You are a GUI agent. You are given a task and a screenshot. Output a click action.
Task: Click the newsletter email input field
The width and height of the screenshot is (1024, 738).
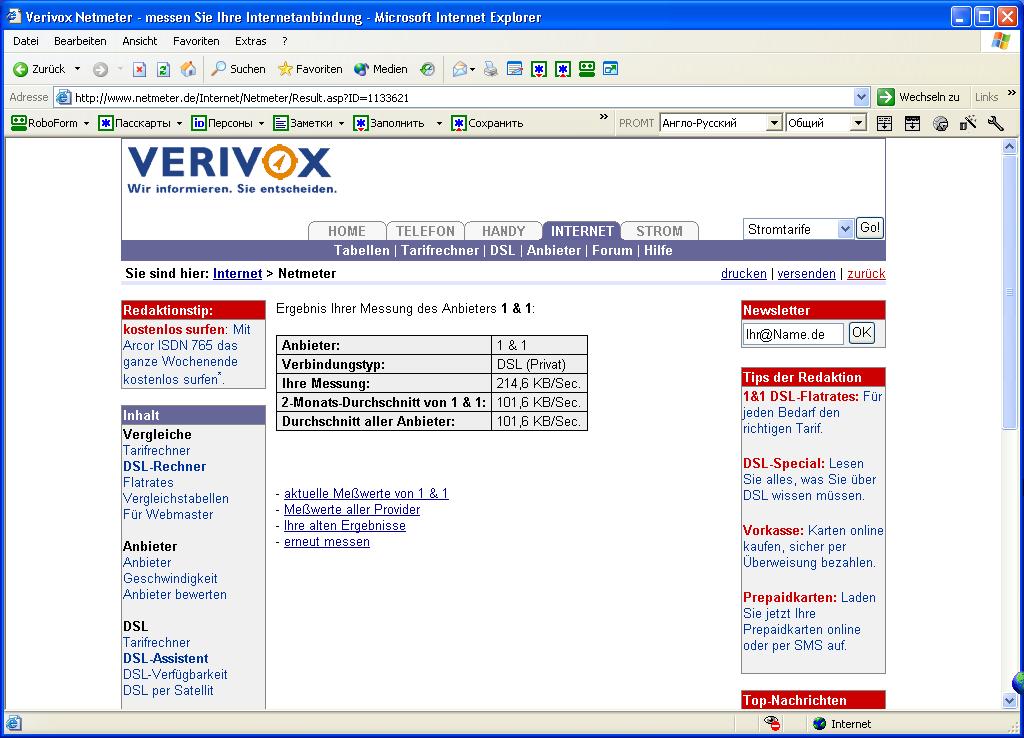click(793, 334)
